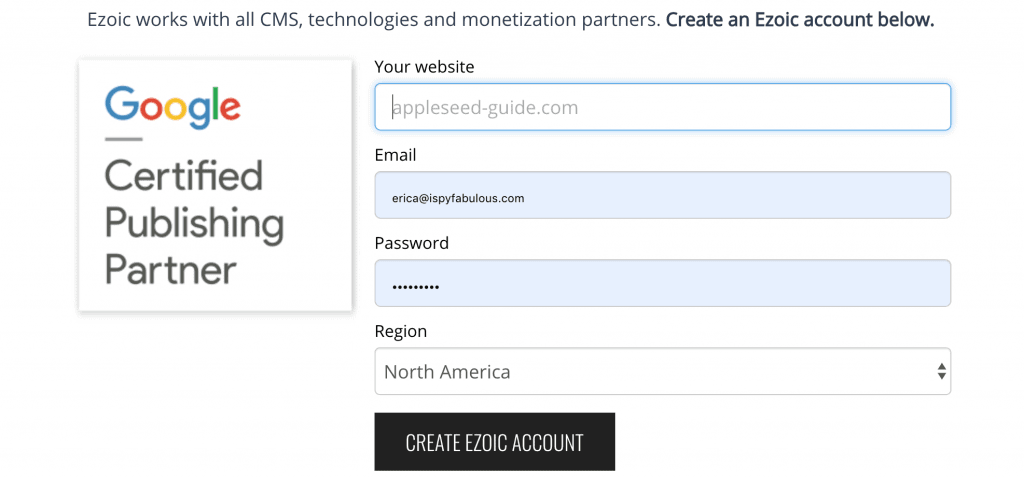Click the Google logo in the badge
1024x478 pixels.
tap(172, 108)
